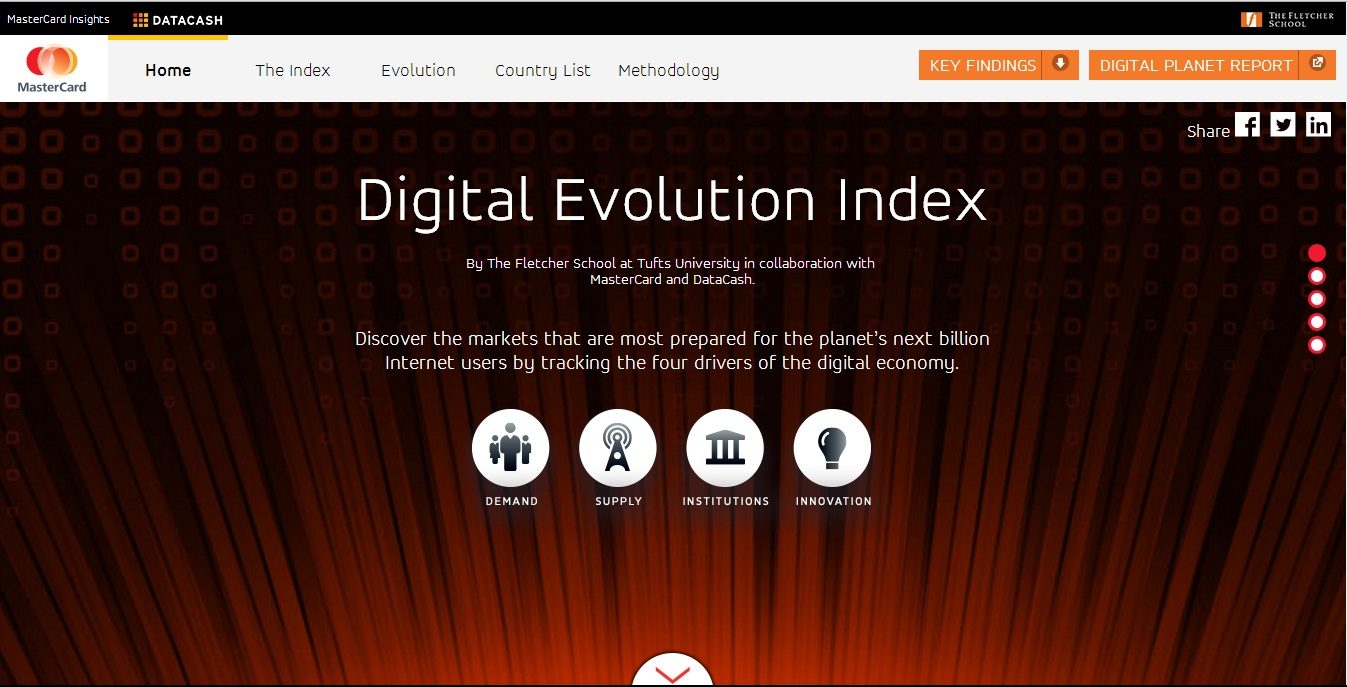1347x687 pixels.
Task: Select the Institutions building icon
Action: click(x=725, y=448)
